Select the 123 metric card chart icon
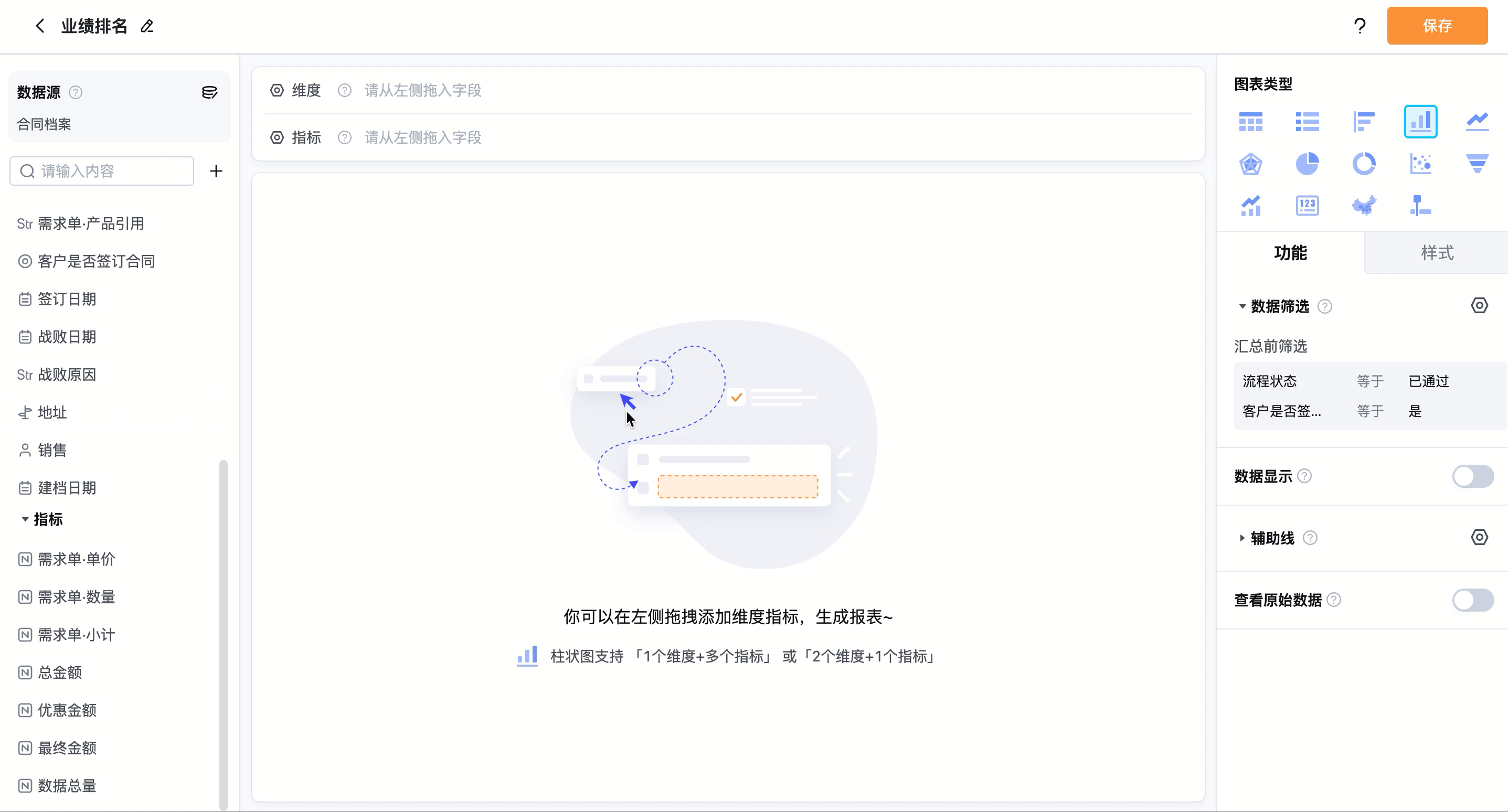1508x812 pixels. click(x=1307, y=206)
